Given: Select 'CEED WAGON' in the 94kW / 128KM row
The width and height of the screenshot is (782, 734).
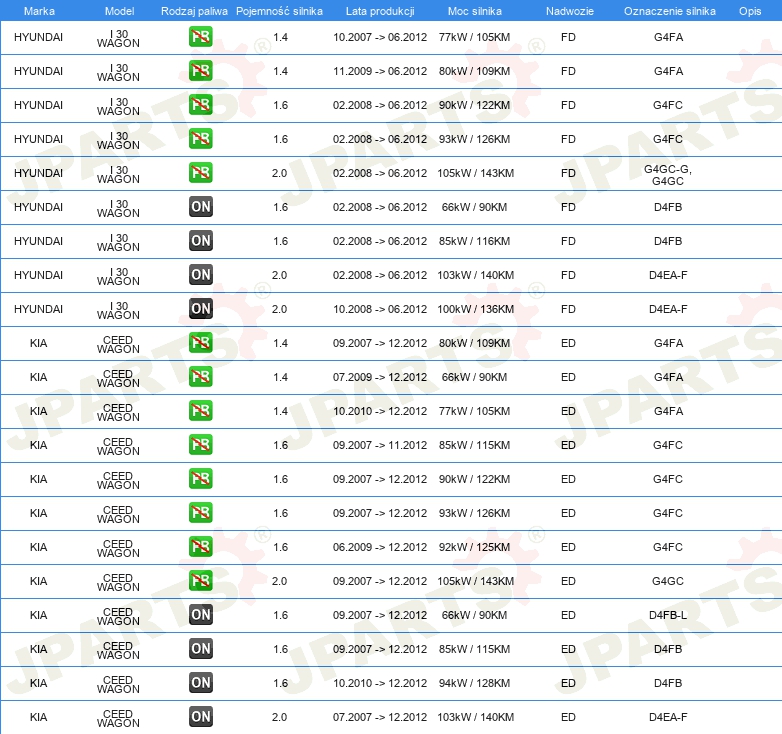Looking at the screenshot, I should pyautogui.click(x=118, y=684).
